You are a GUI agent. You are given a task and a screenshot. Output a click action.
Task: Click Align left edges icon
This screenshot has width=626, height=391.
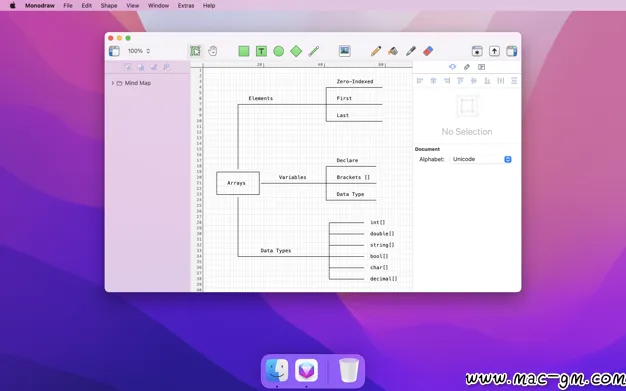(420, 81)
